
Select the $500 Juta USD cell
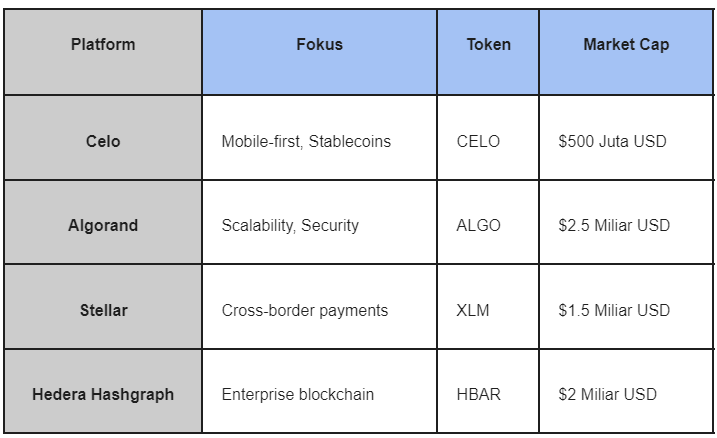pyautogui.click(x=626, y=138)
